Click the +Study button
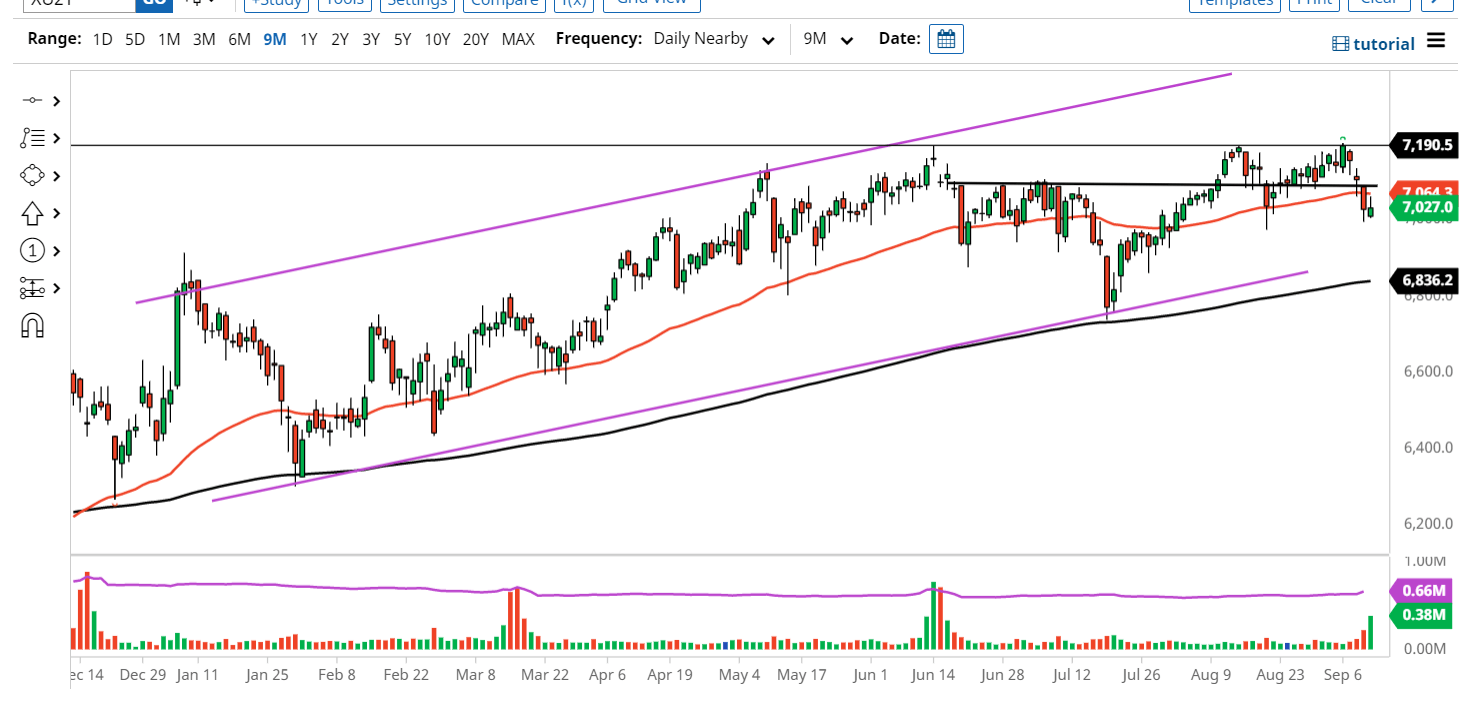1466x711 pixels. pos(276,4)
